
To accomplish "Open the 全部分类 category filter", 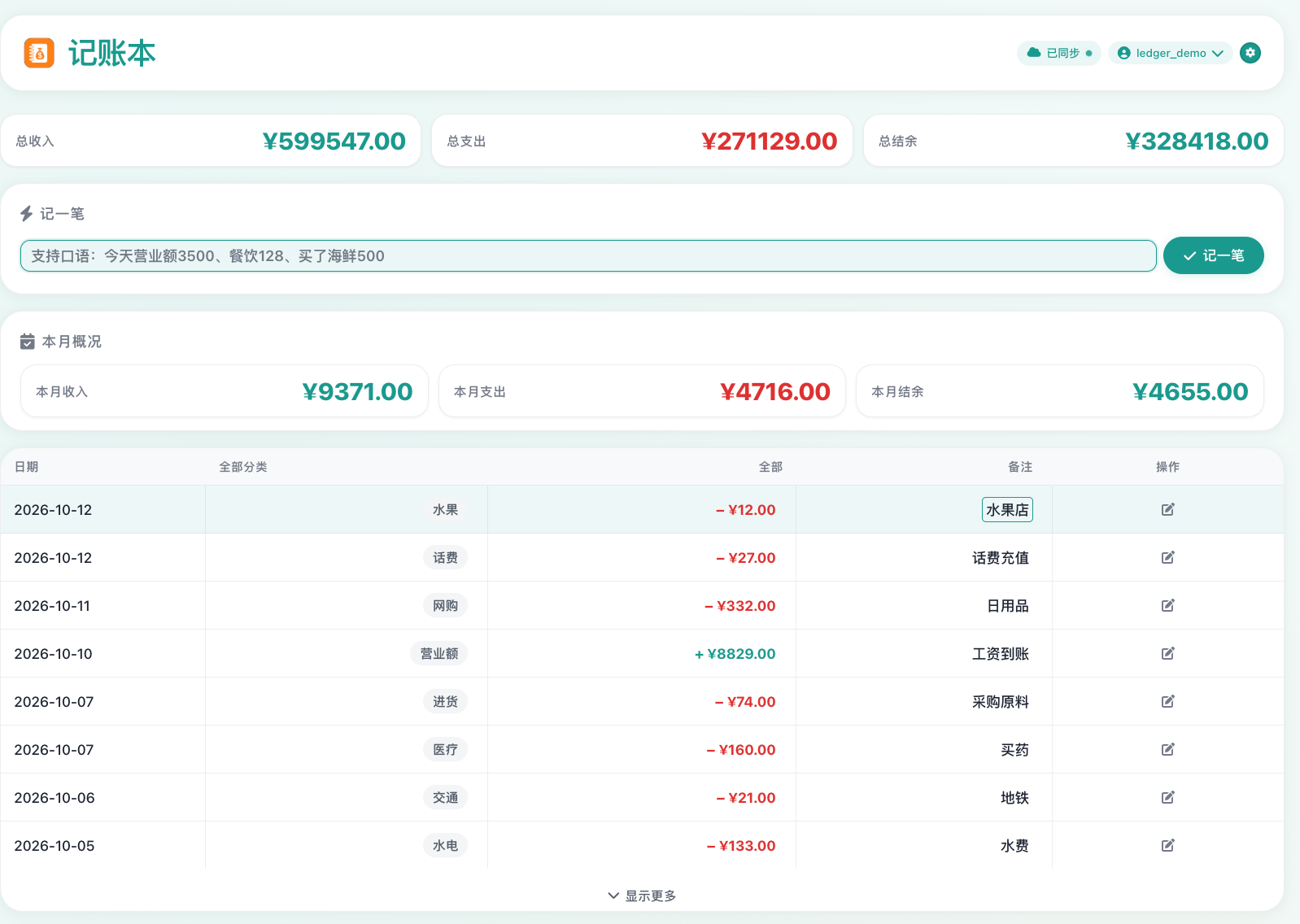I will click(243, 467).
